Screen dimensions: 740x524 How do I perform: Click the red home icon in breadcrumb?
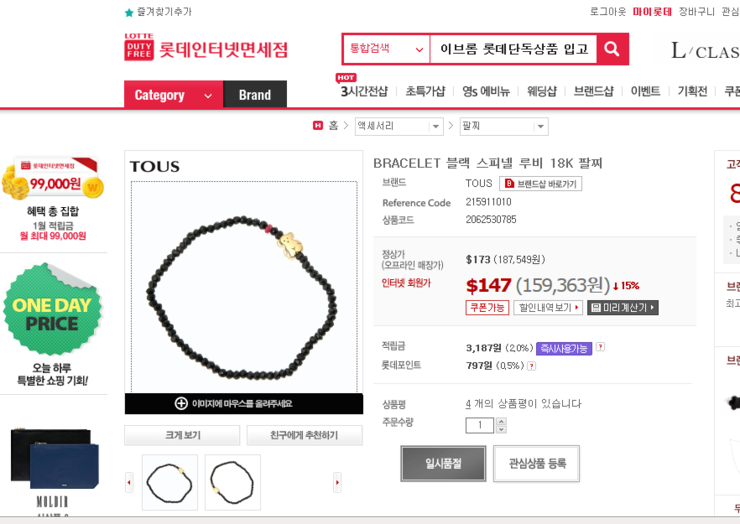(318, 126)
